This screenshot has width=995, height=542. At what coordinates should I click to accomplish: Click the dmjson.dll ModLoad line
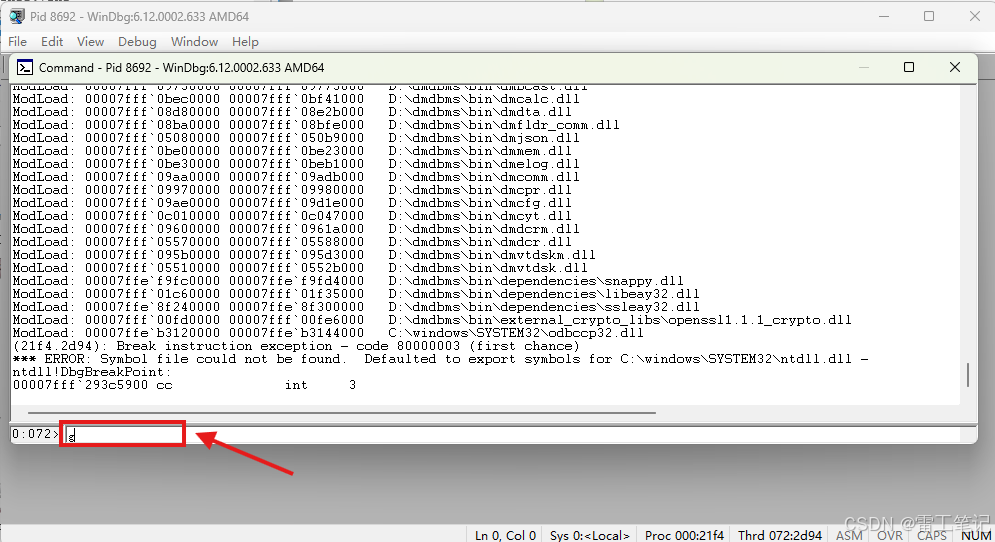tap(296, 138)
